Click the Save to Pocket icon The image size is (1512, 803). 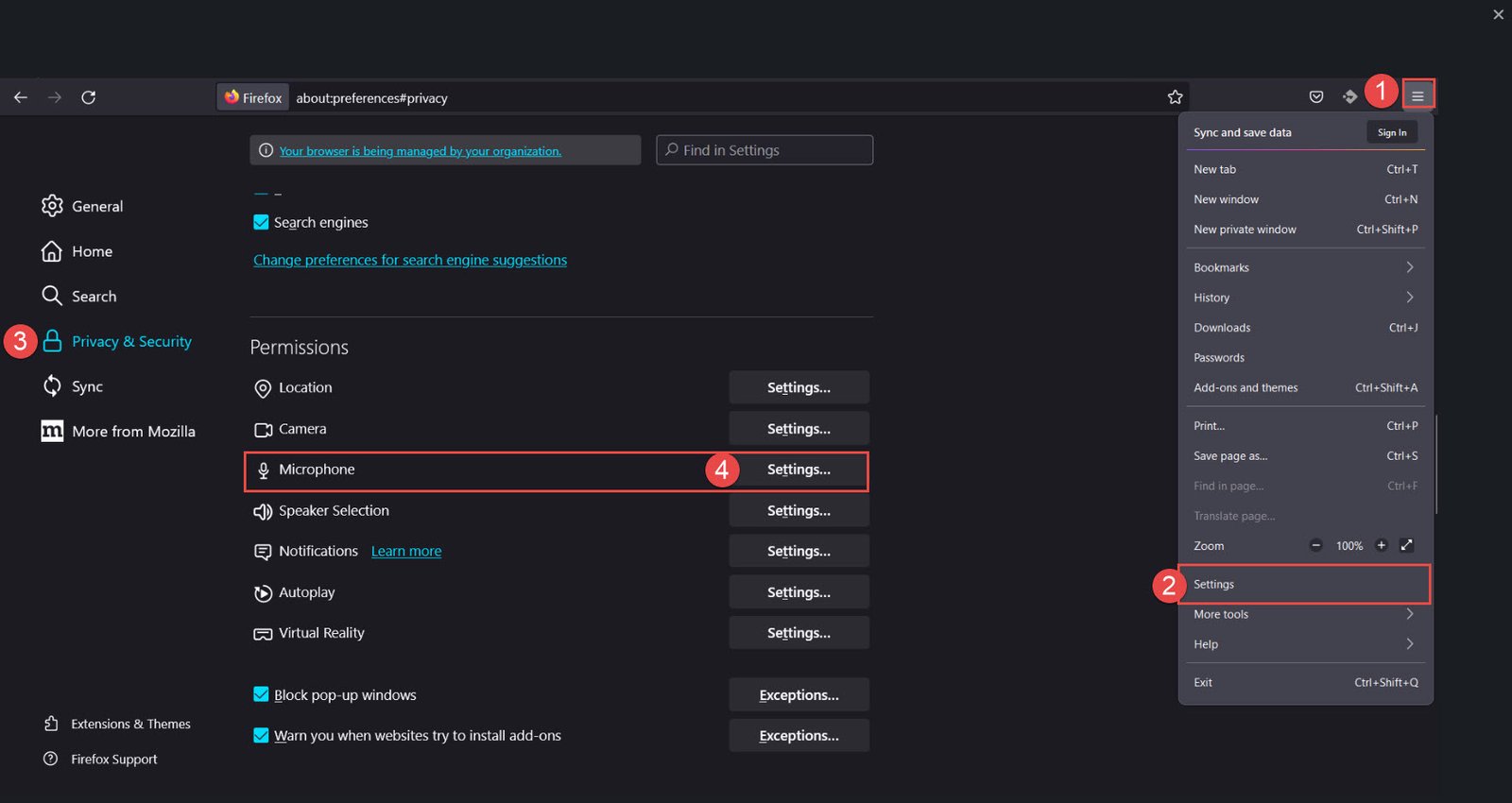click(x=1315, y=97)
